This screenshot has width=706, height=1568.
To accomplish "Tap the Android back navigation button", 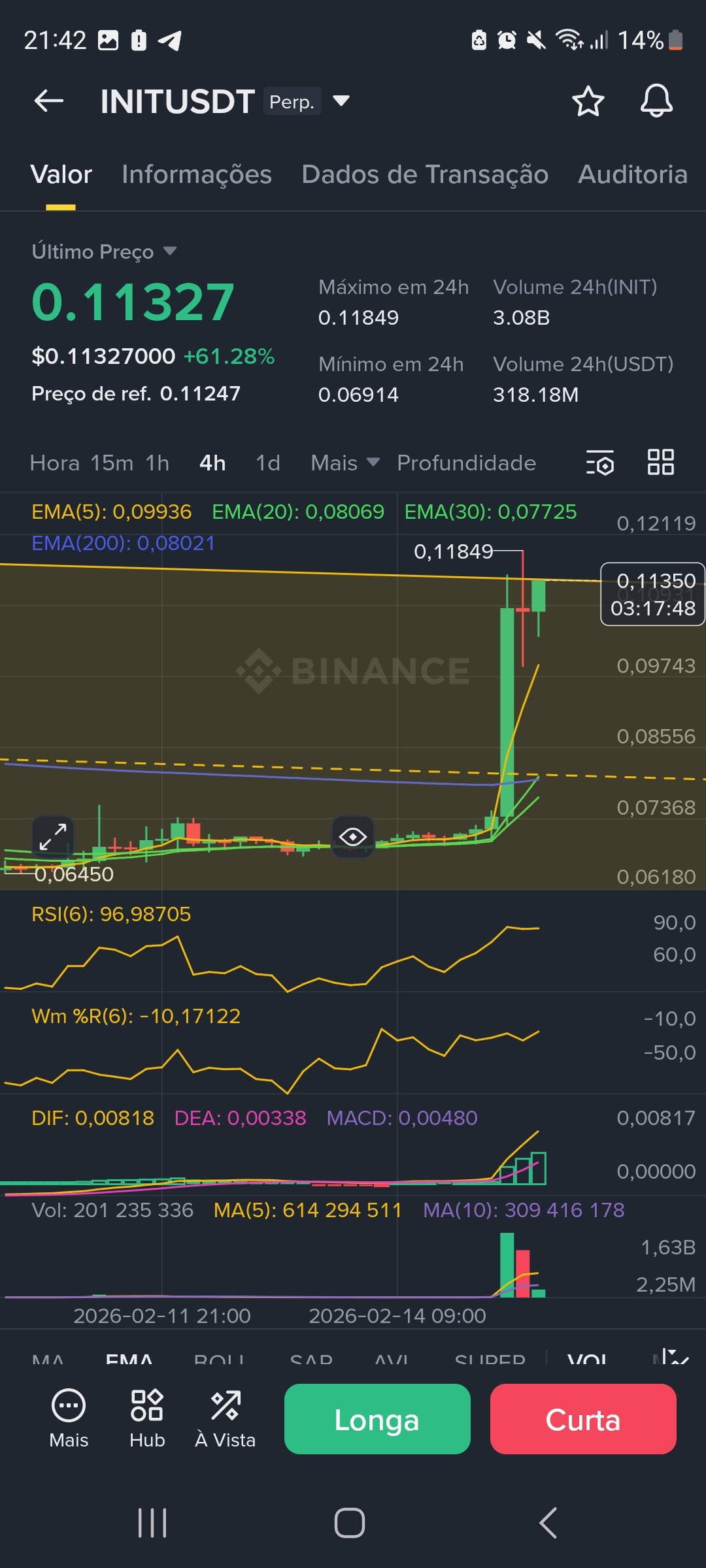I will [x=548, y=1523].
